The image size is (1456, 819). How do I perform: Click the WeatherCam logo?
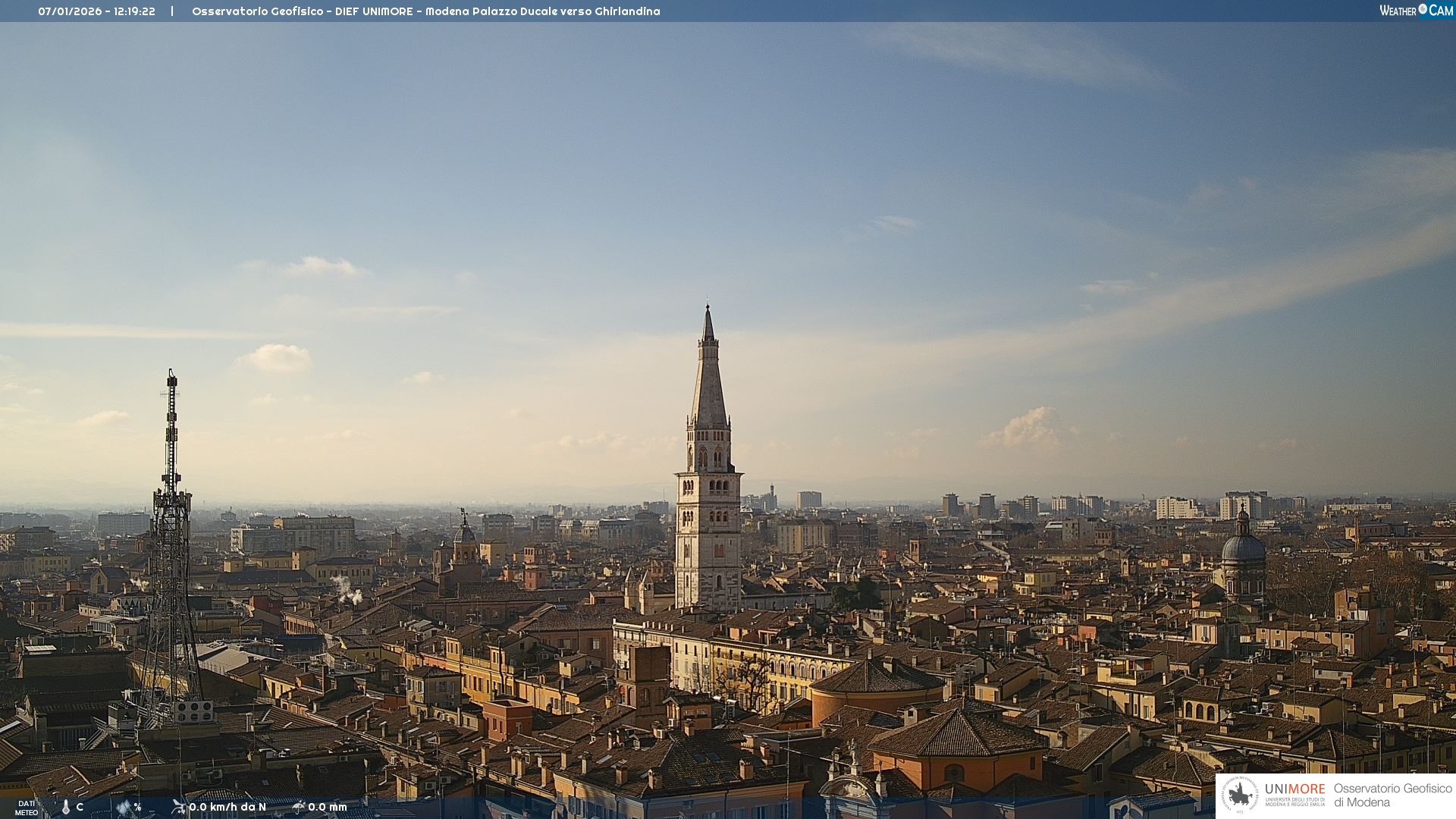click(x=1416, y=11)
